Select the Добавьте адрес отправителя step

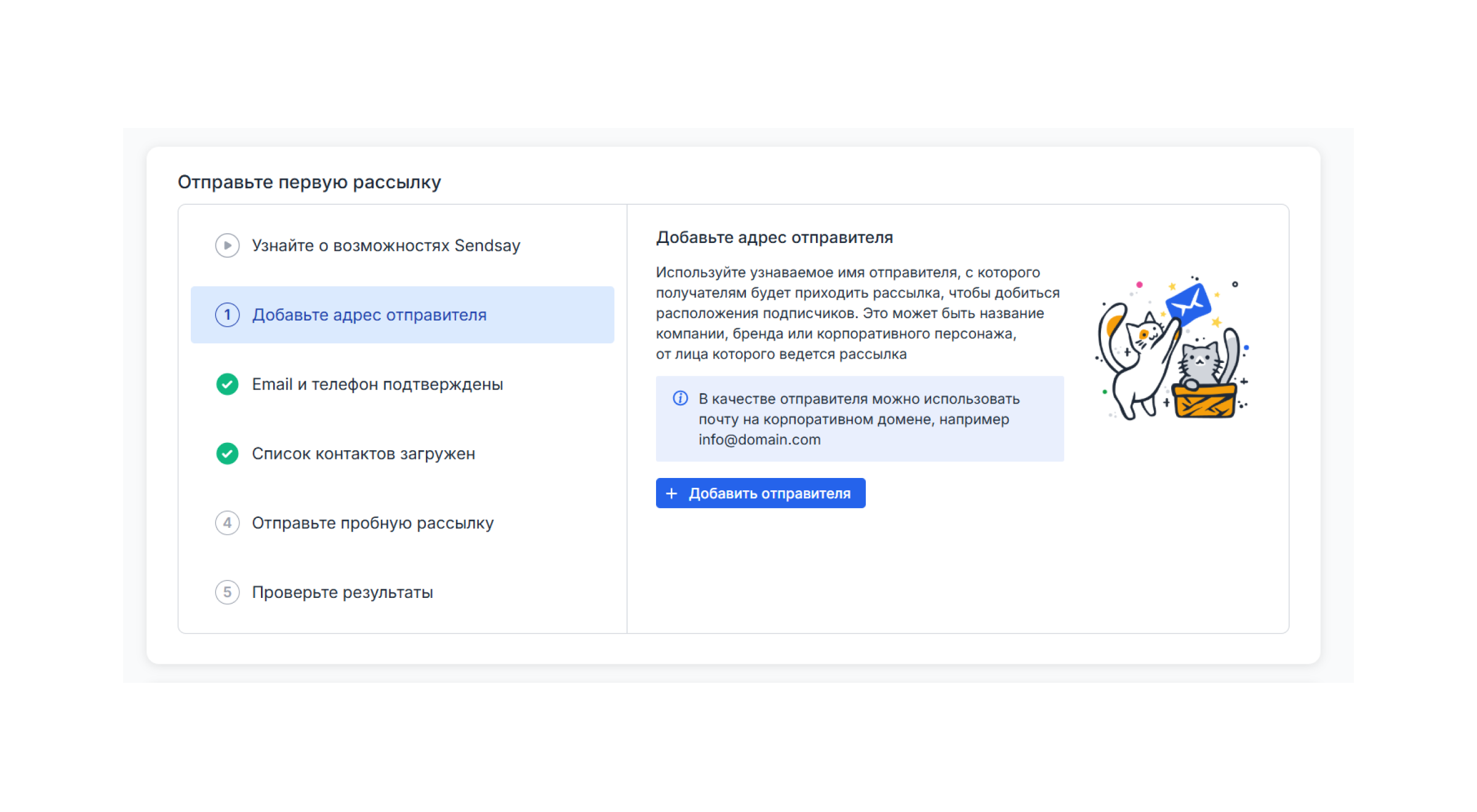pos(402,315)
